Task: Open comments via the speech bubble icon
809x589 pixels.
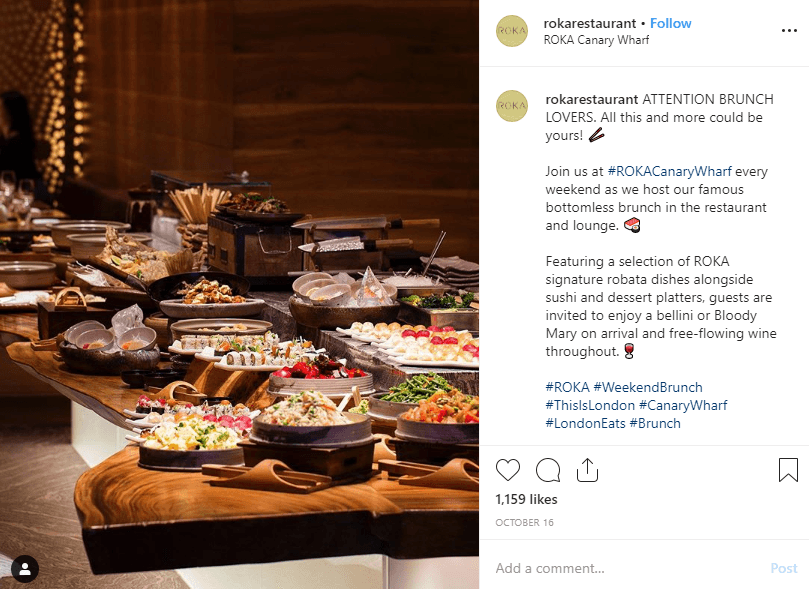Action: (x=548, y=470)
